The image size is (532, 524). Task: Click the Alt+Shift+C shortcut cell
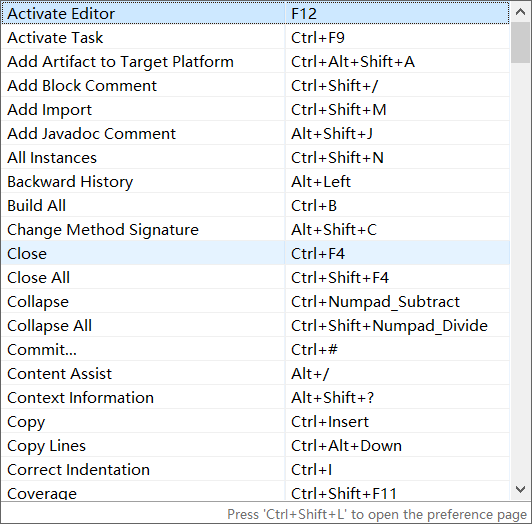coord(397,229)
